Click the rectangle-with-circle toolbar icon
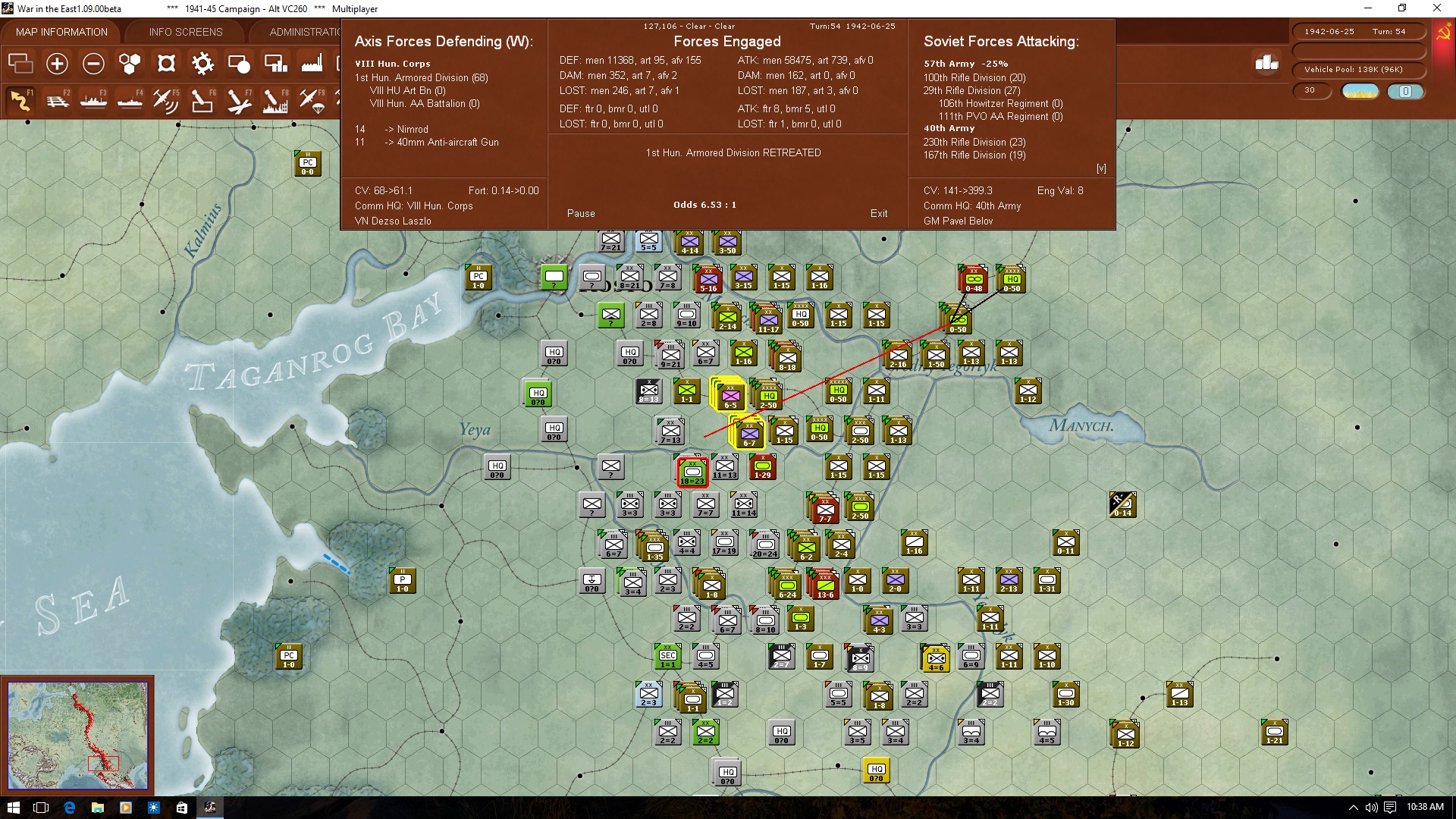 tap(239, 64)
